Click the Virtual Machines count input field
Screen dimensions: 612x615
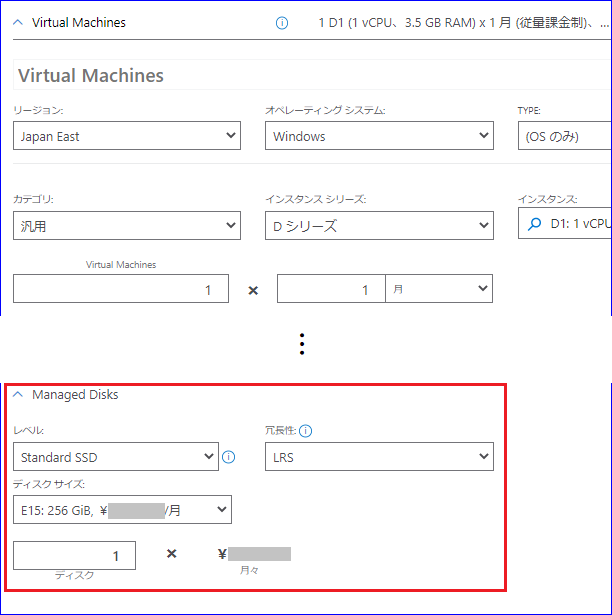coord(121,289)
